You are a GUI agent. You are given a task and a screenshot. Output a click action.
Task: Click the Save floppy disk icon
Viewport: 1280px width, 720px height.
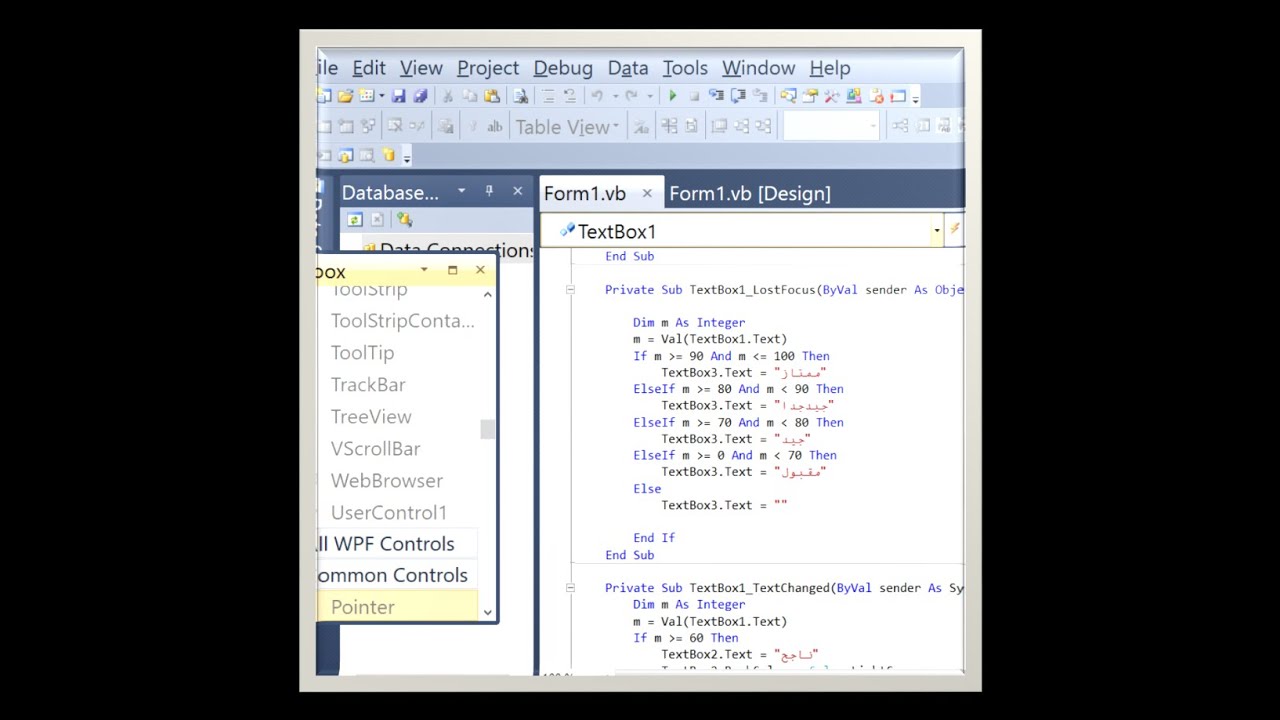pyautogui.click(x=398, y=96)
